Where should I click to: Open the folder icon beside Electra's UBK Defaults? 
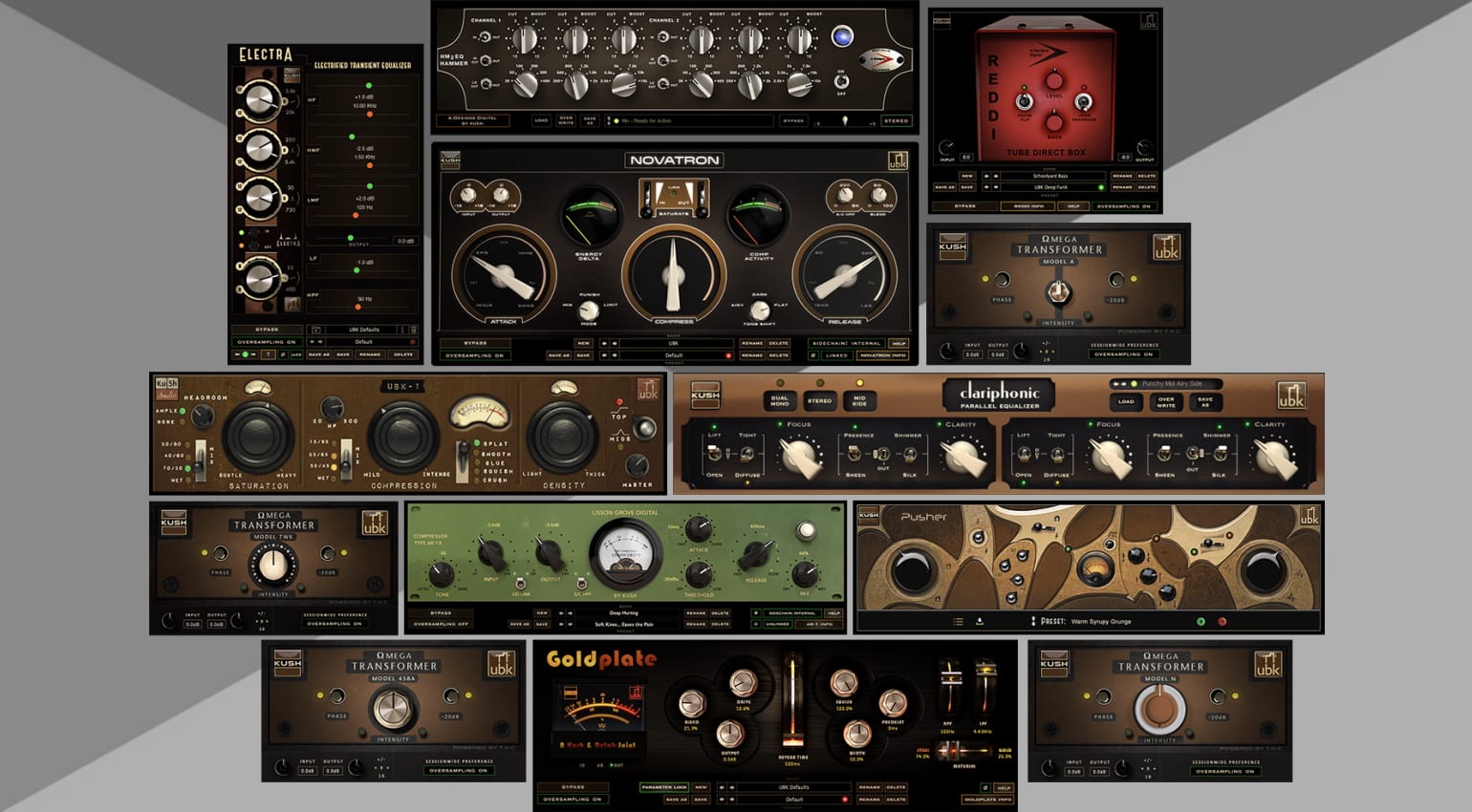(x=316, y=330)
